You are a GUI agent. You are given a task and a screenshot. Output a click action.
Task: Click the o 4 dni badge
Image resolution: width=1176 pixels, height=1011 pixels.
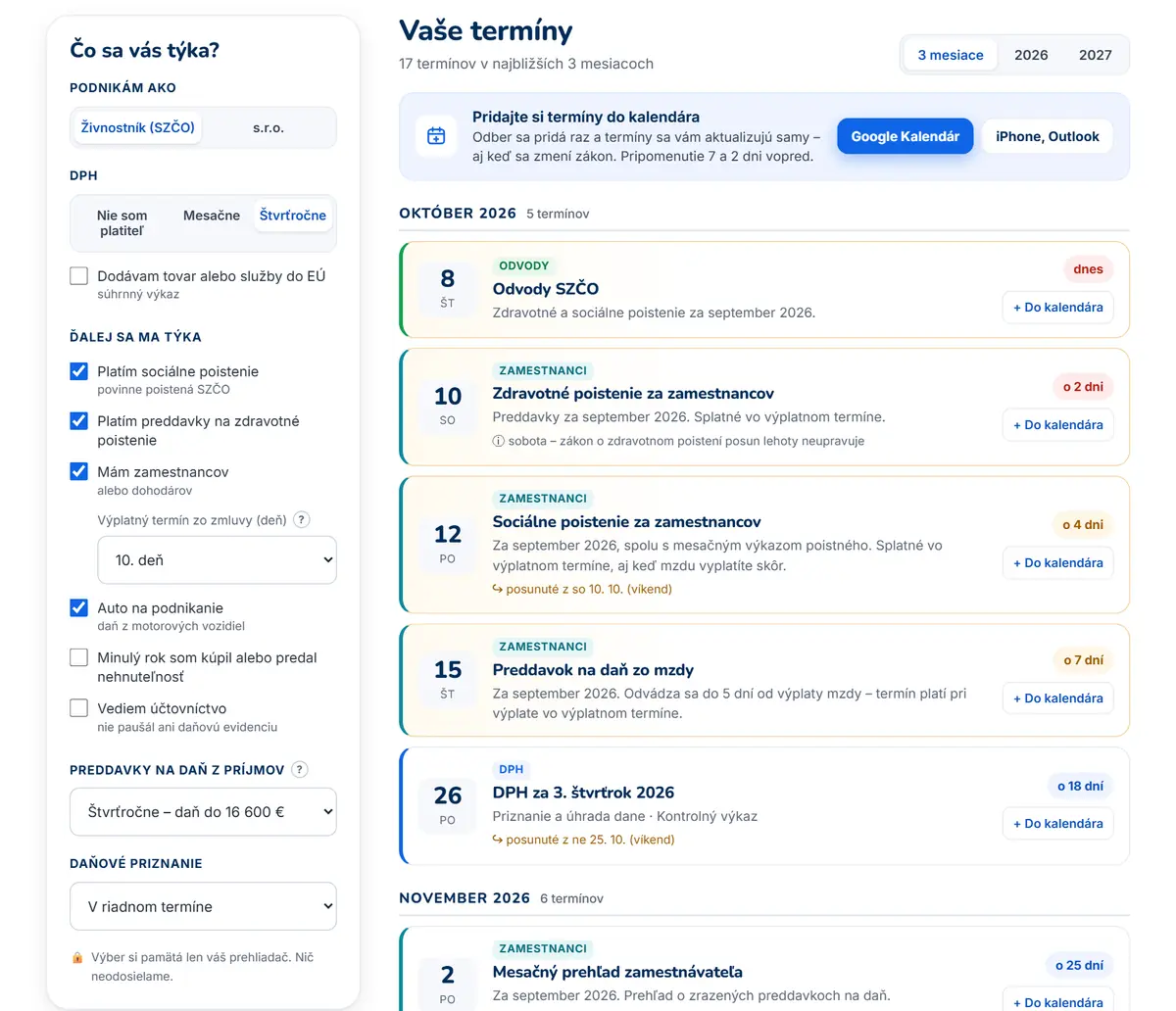[x=1083, y=525]
